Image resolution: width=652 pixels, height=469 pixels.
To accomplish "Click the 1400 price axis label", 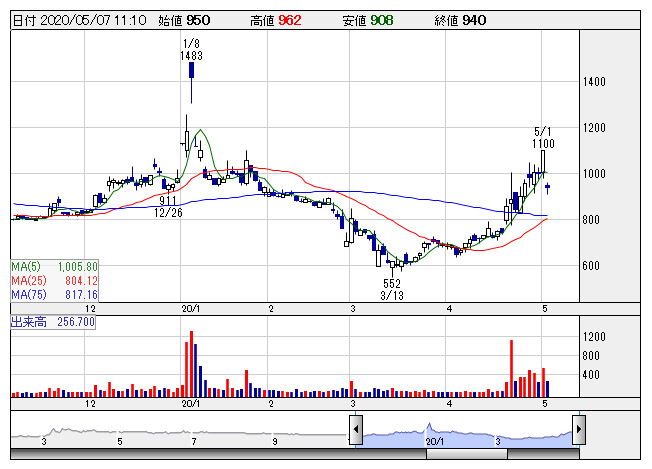I will [598, 82].
